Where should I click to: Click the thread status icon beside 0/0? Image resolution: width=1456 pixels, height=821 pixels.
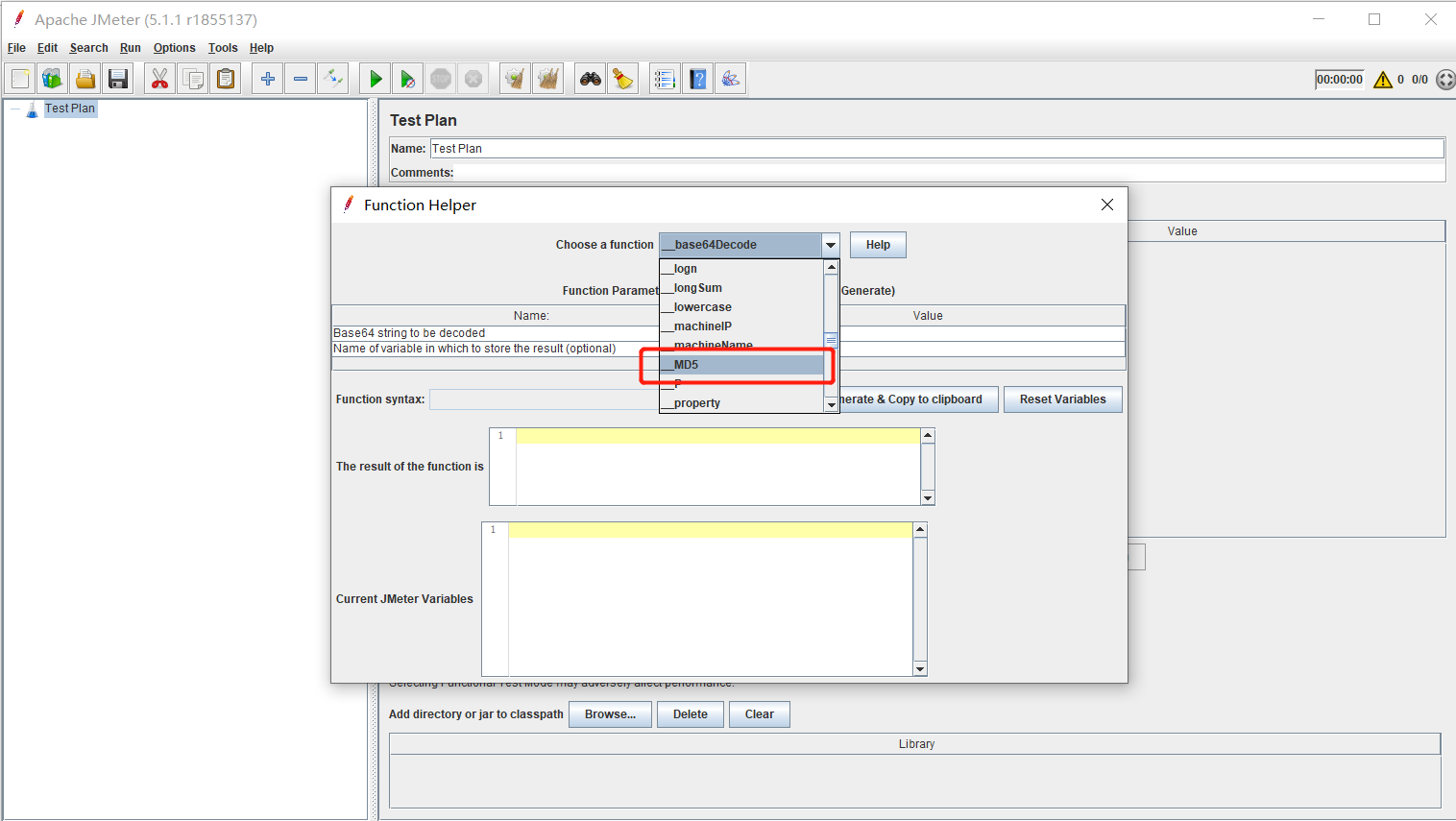click(1445, 80)
